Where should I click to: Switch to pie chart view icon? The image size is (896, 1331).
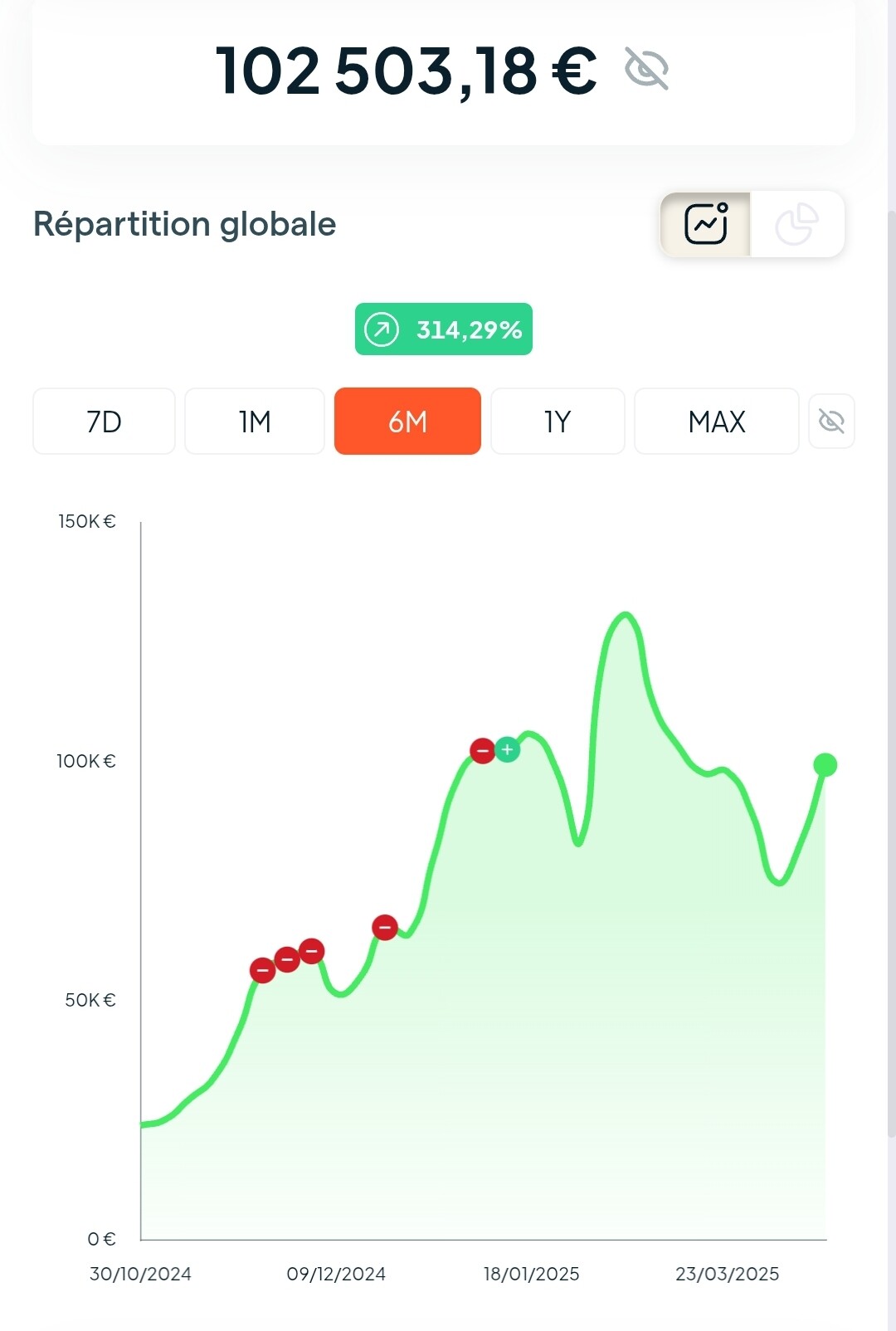click(x=796, y=224)
